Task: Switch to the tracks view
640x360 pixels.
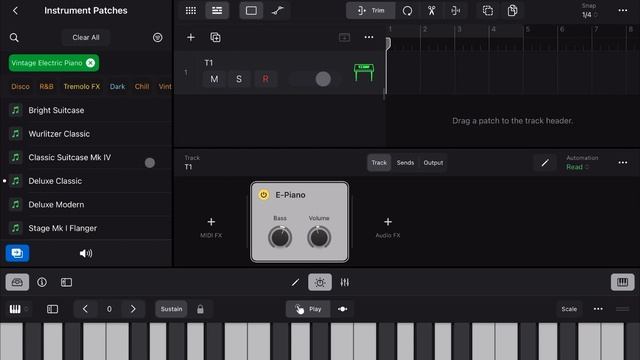Action: click(217, 11)
